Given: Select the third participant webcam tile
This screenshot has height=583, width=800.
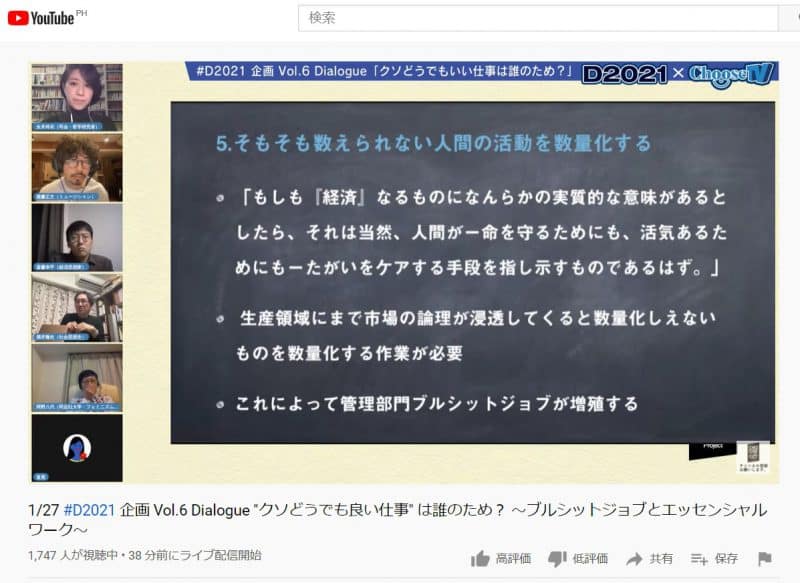Looking at the screenshot, I should point(77,236).
